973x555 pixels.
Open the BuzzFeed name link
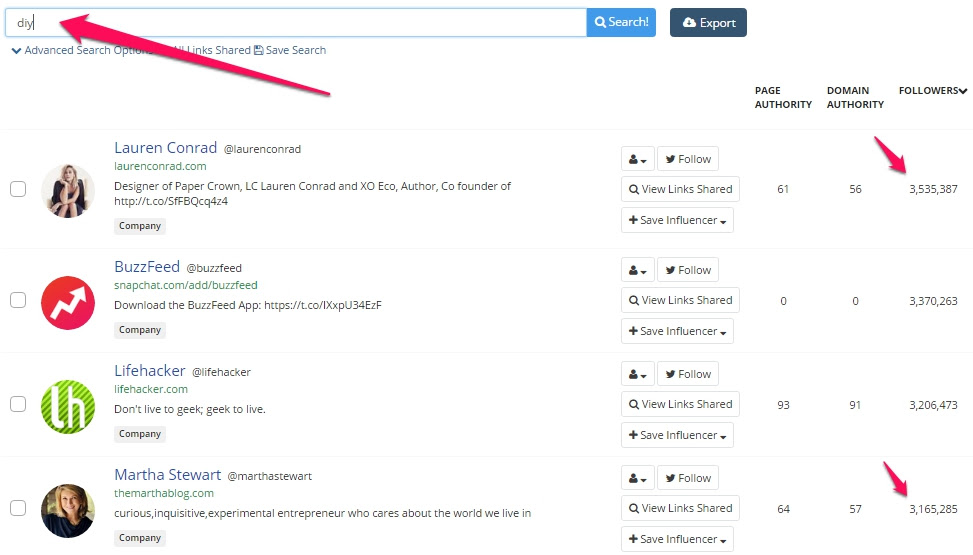(x=147, y=267)
